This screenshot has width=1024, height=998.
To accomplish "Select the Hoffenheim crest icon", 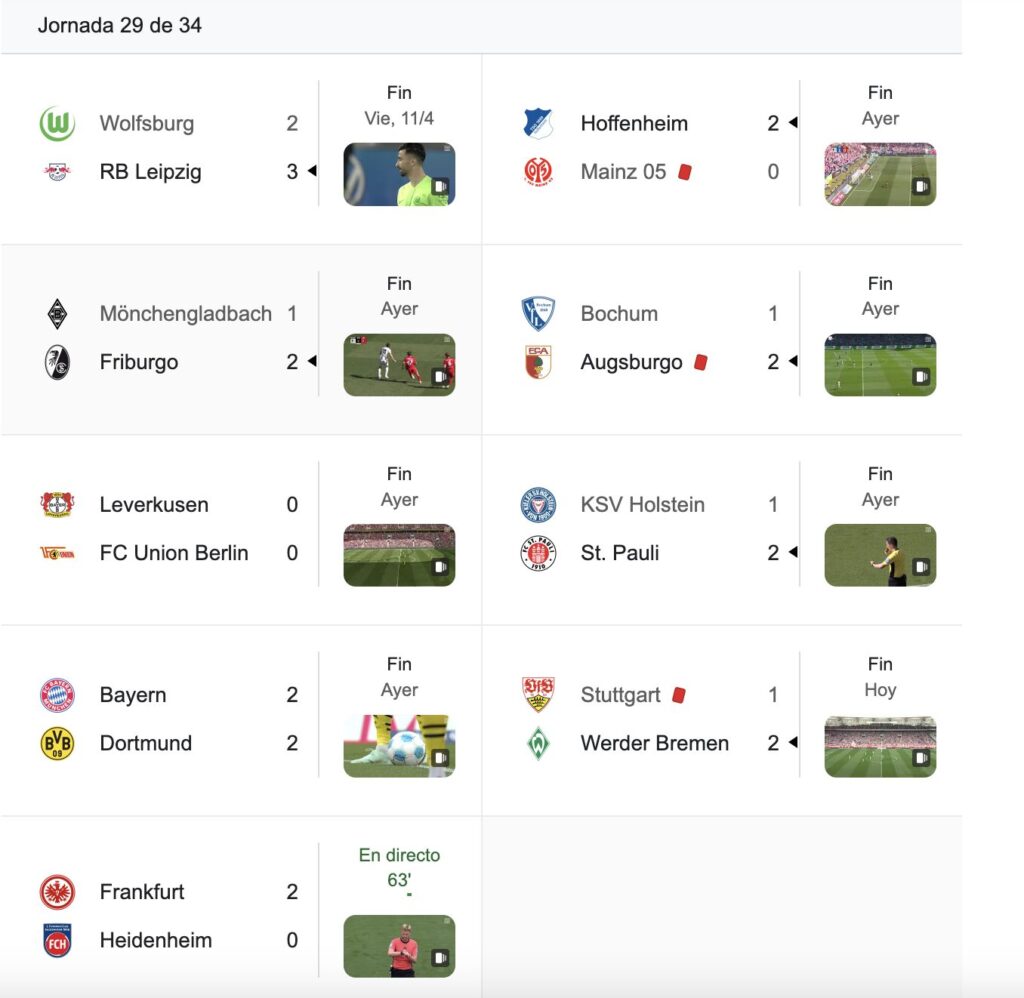I will pyautogui.click(x=538, y=123).
